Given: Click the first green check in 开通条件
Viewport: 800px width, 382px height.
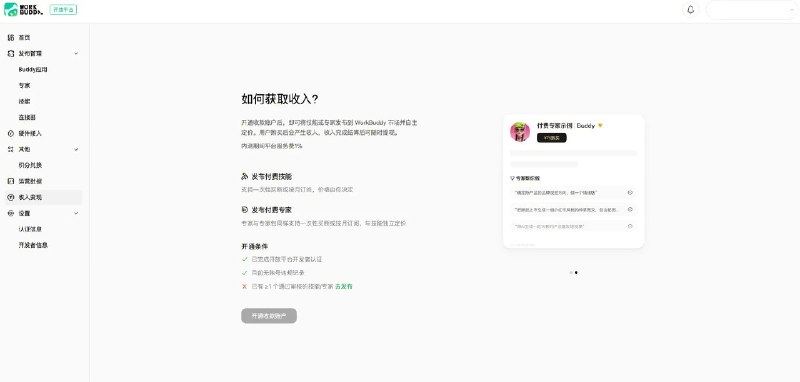Looking at the screenshot, I should click(244, 259).
